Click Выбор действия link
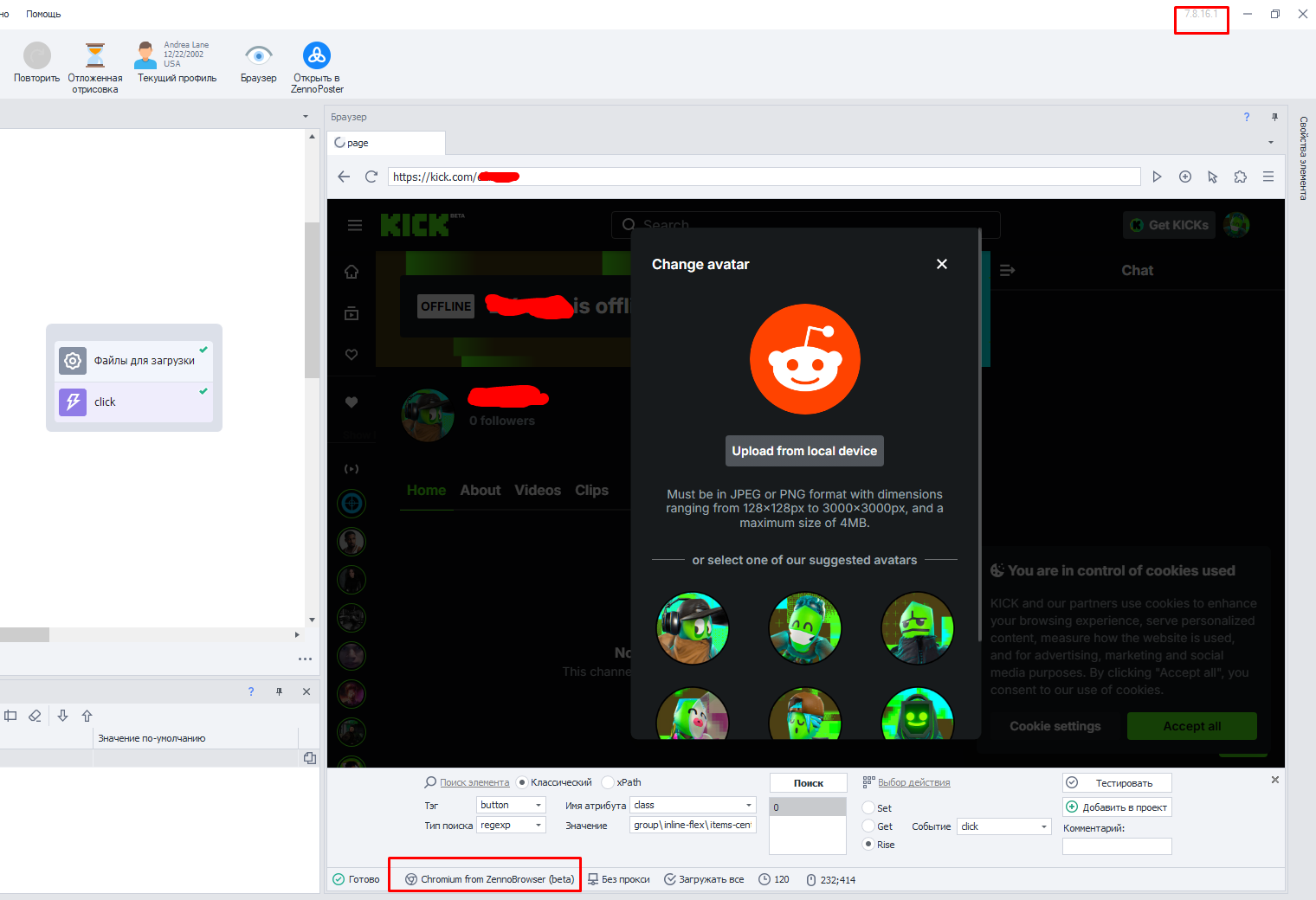Image resolution: width=1316 pixels, height=900 pixels. [x=914, y=782]
